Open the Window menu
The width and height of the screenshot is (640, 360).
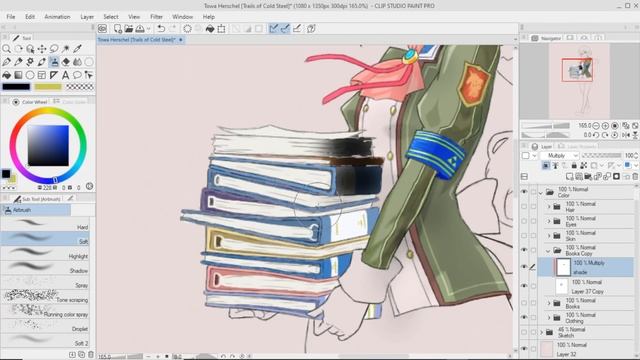tap(182, 17)
